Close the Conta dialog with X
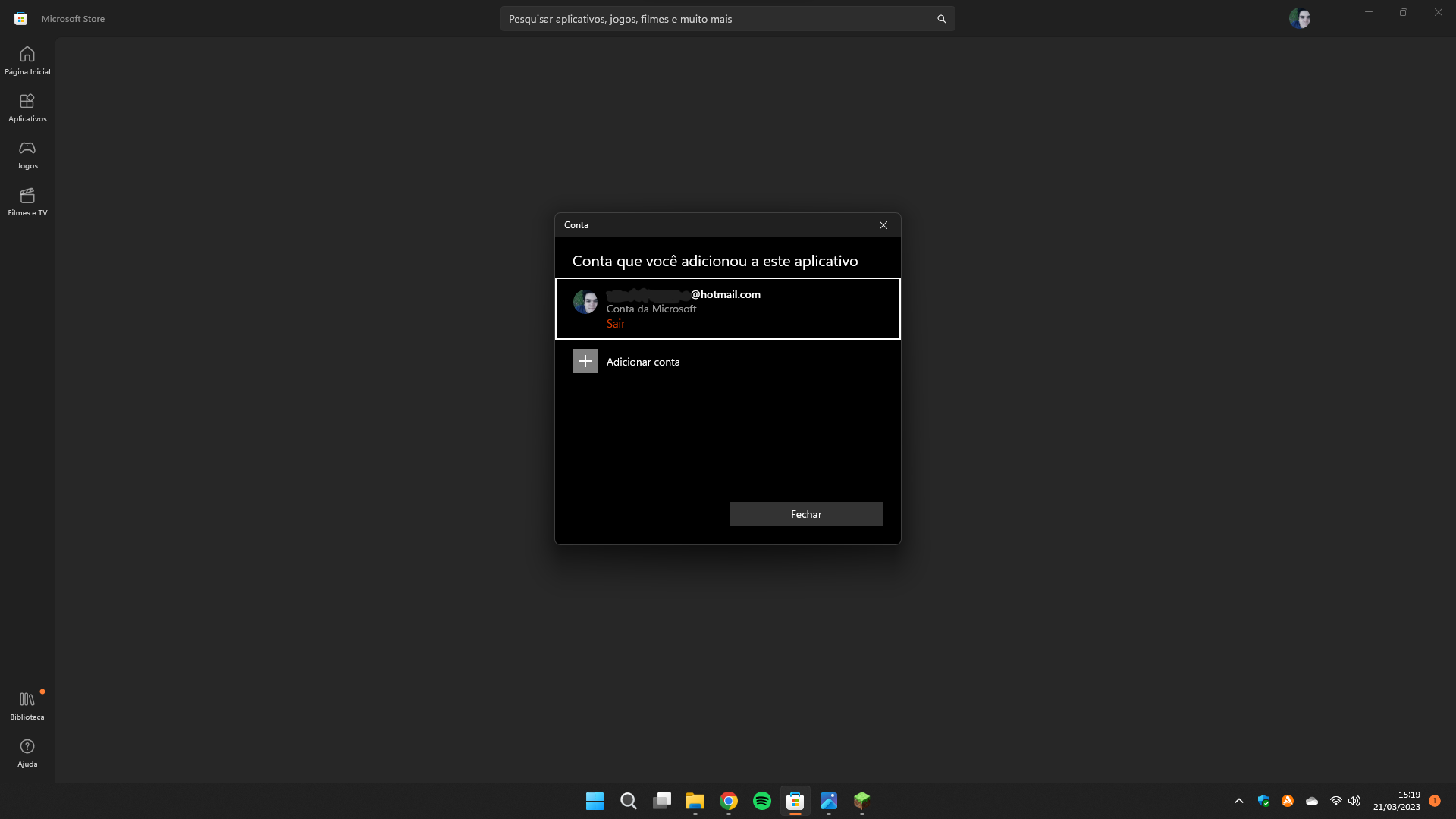 (883, 225)
